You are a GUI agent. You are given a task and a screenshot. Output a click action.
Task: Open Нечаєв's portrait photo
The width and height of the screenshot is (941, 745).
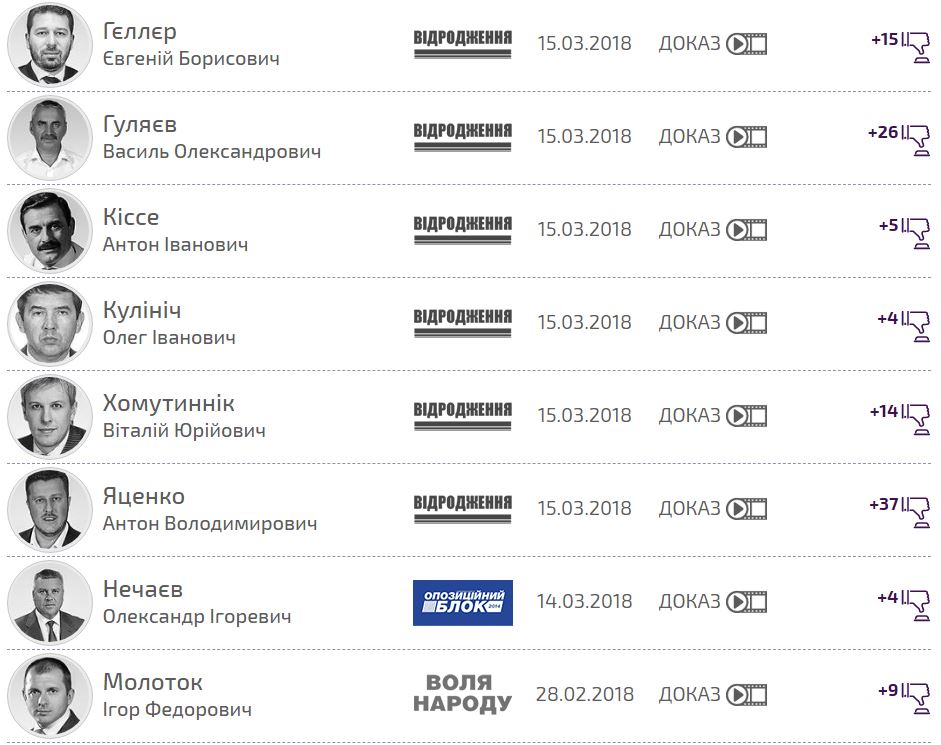[49, 600]
